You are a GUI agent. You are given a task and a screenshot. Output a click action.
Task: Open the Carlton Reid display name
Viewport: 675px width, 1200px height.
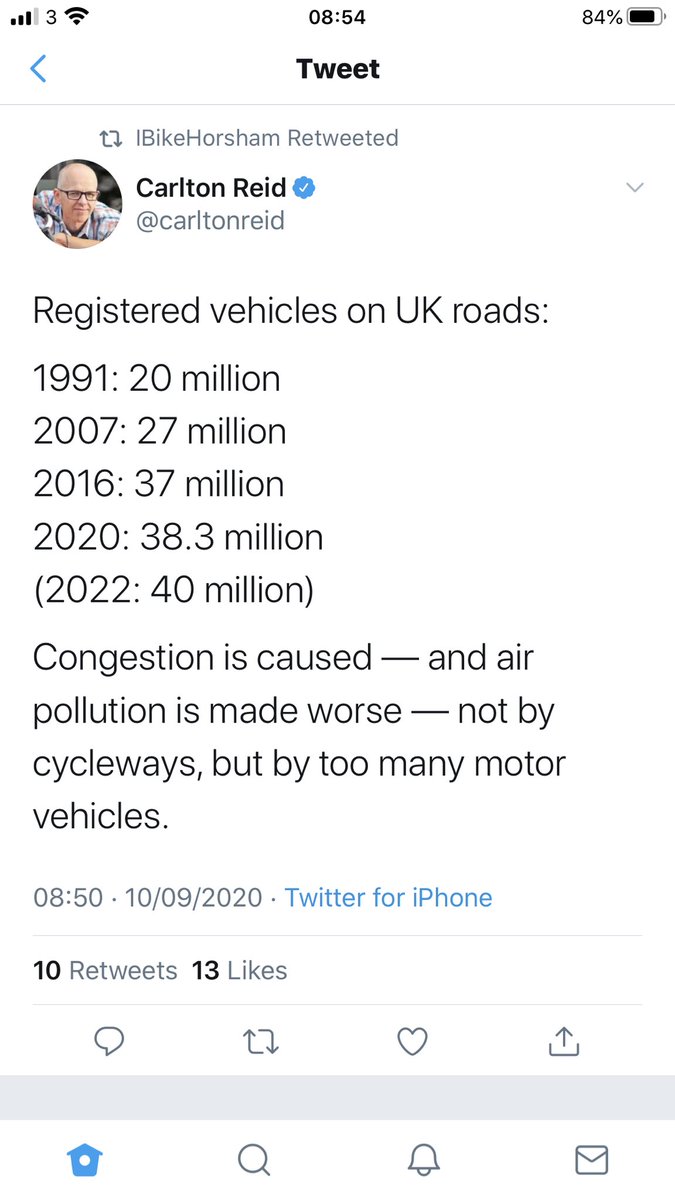[211, 187]
